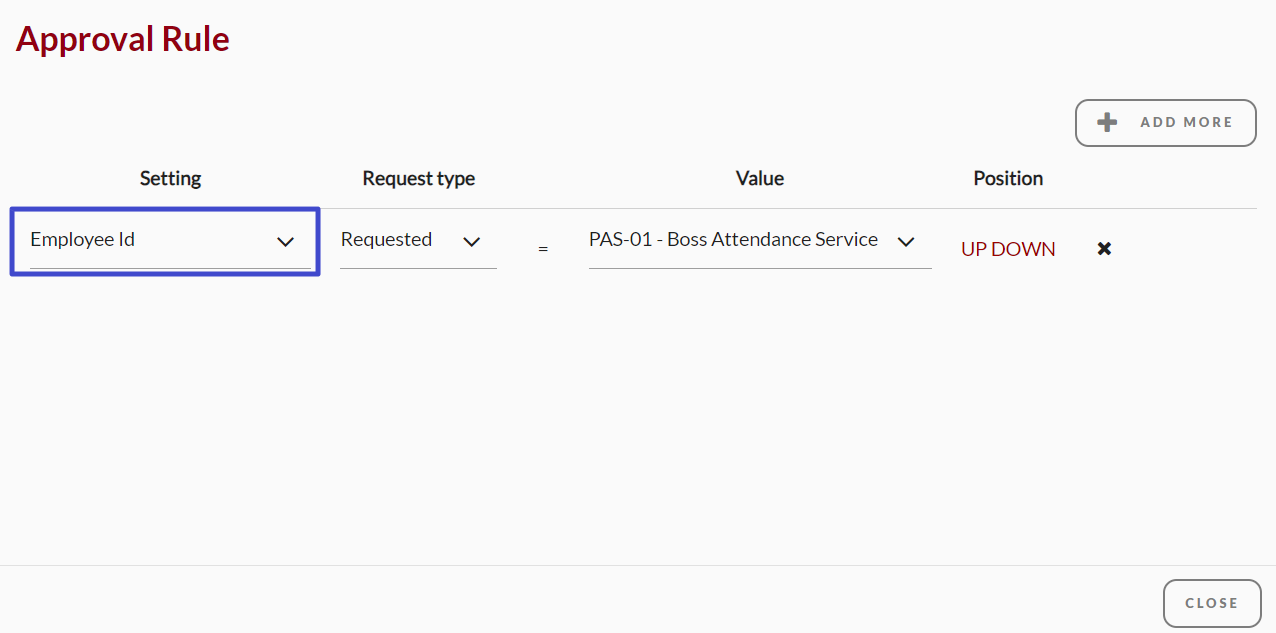Click the chevron beside PAS-01 Boss Attendance Service

[x=906, y=241]
